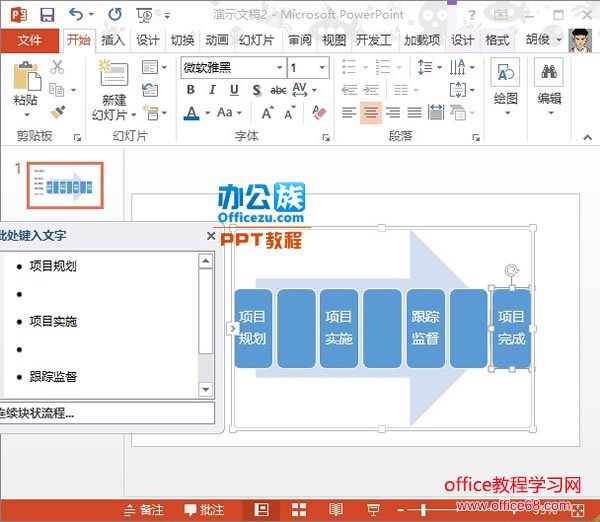Toggle center alignment

(x=370, y=113)
